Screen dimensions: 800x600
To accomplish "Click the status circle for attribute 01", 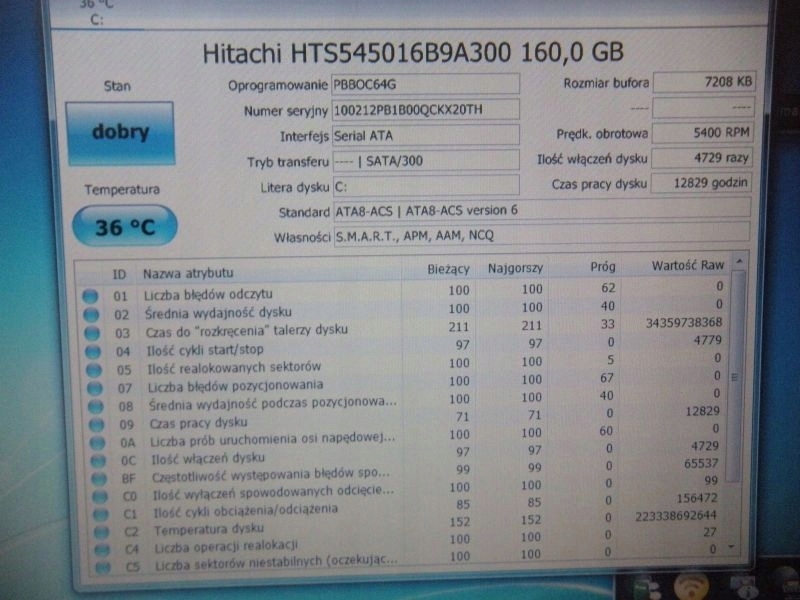I will click(x=90, y=296).
